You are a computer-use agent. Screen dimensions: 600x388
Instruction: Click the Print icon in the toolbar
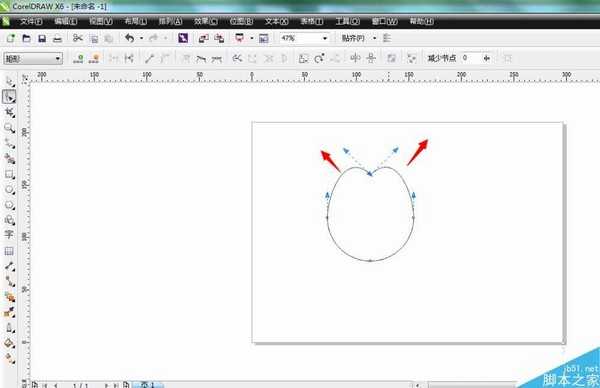coord(57,38)
